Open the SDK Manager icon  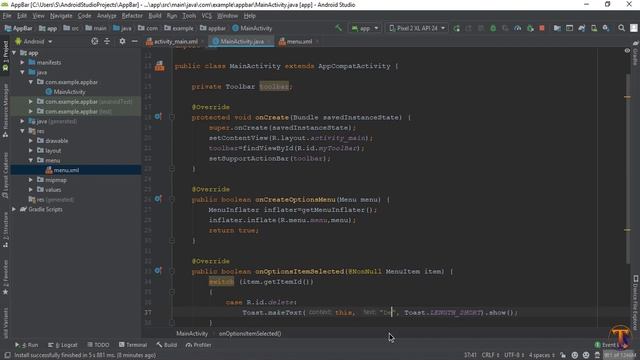(606, 28)
